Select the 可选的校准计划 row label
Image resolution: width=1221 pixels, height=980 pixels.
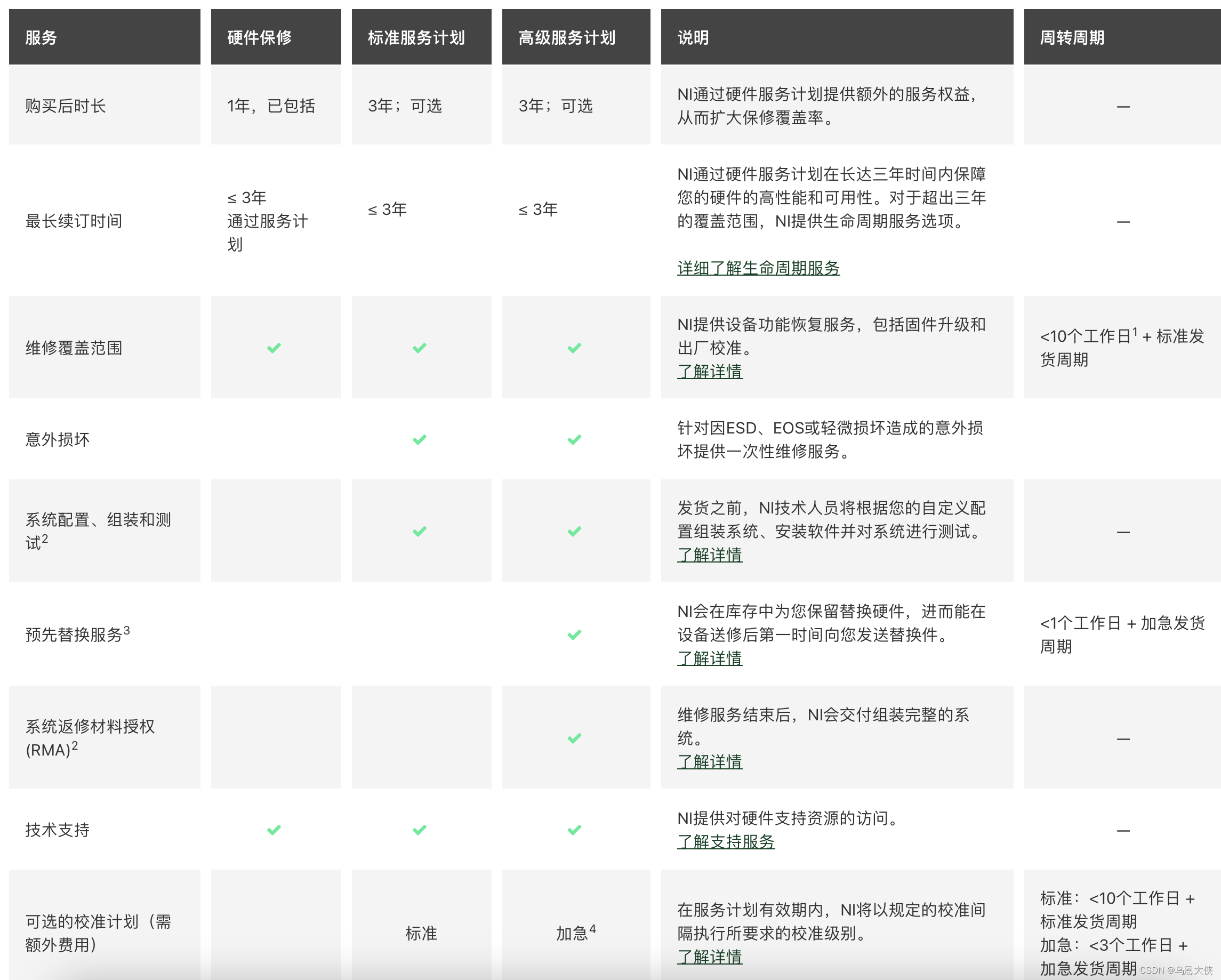pyautogui.click(x=98, y=933)
